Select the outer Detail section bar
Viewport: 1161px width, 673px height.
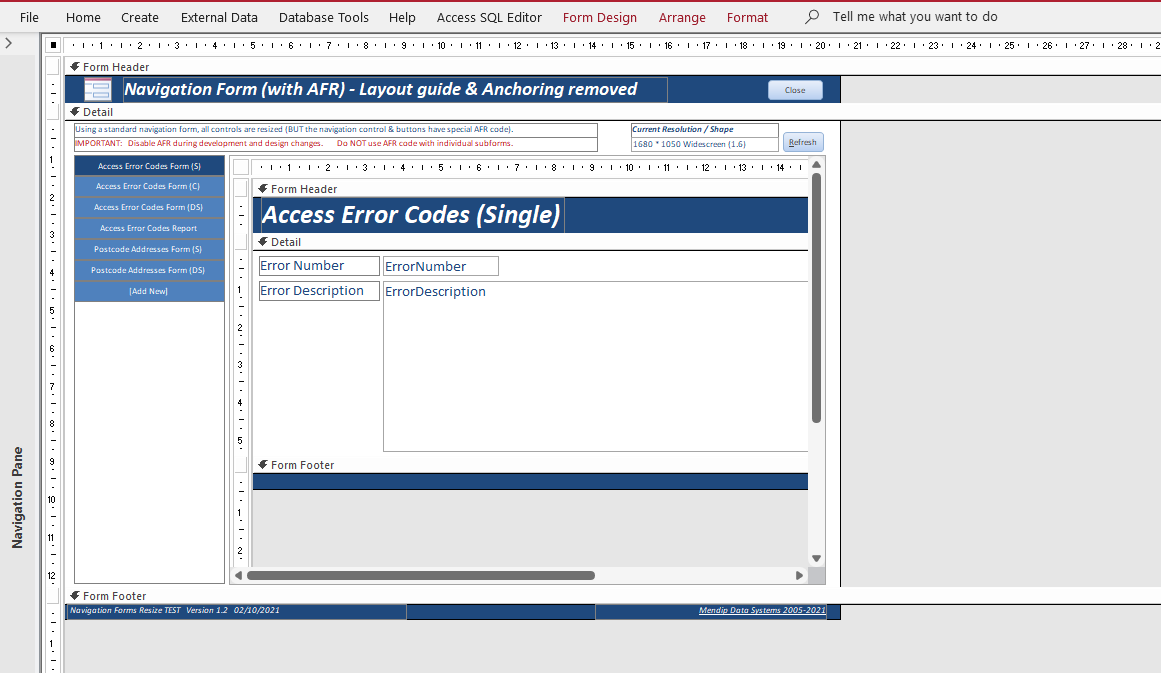pos(613,112)
